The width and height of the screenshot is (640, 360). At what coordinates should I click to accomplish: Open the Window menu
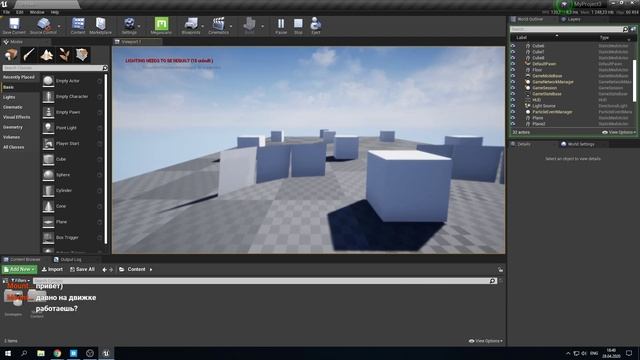coord(37,12)
